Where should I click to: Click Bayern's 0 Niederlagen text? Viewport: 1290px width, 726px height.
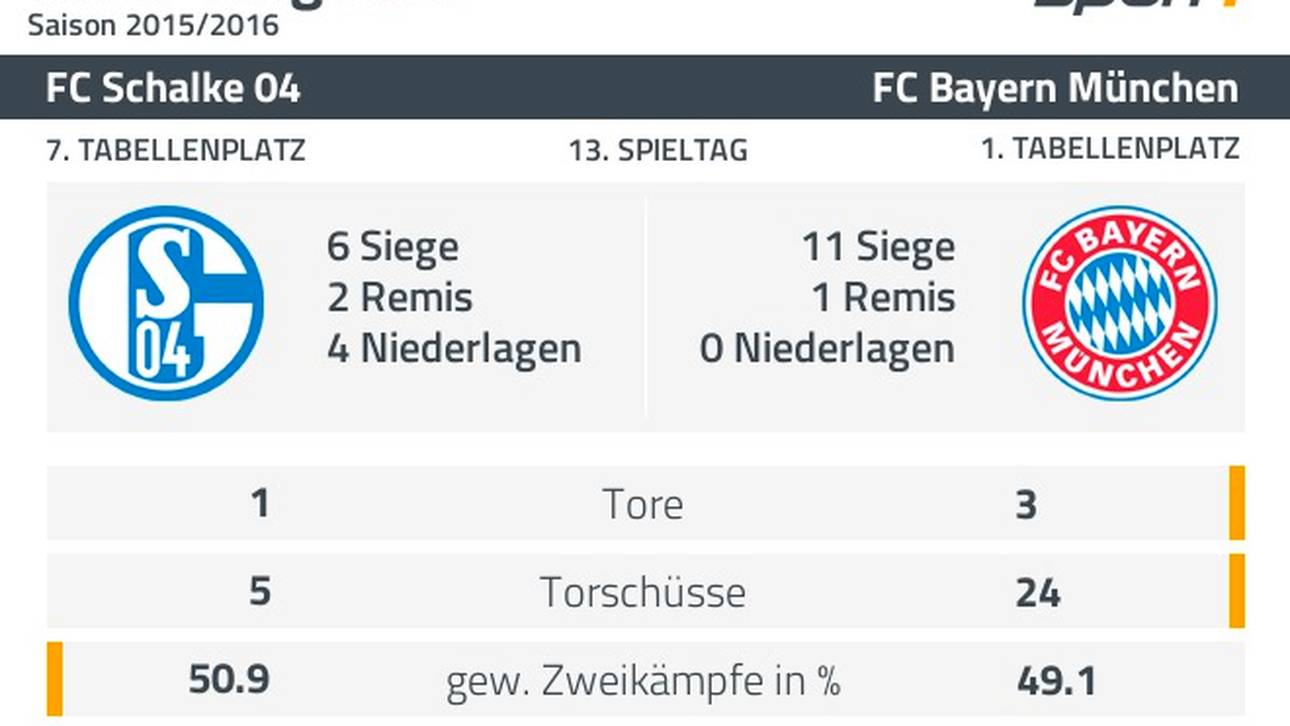click(x=827, y=349)
